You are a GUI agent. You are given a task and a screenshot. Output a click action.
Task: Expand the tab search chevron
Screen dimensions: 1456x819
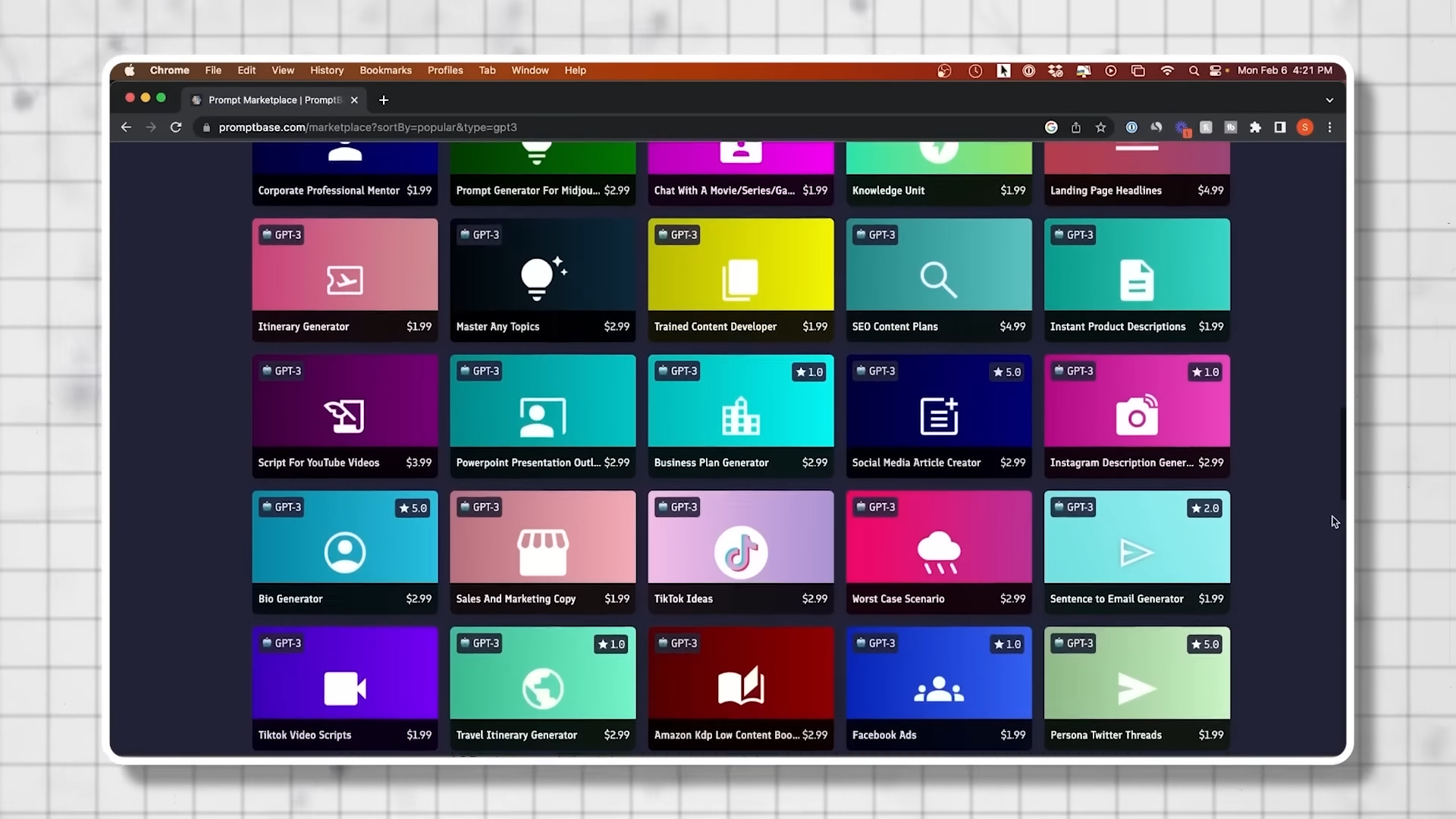click(x=1329, y=100)
